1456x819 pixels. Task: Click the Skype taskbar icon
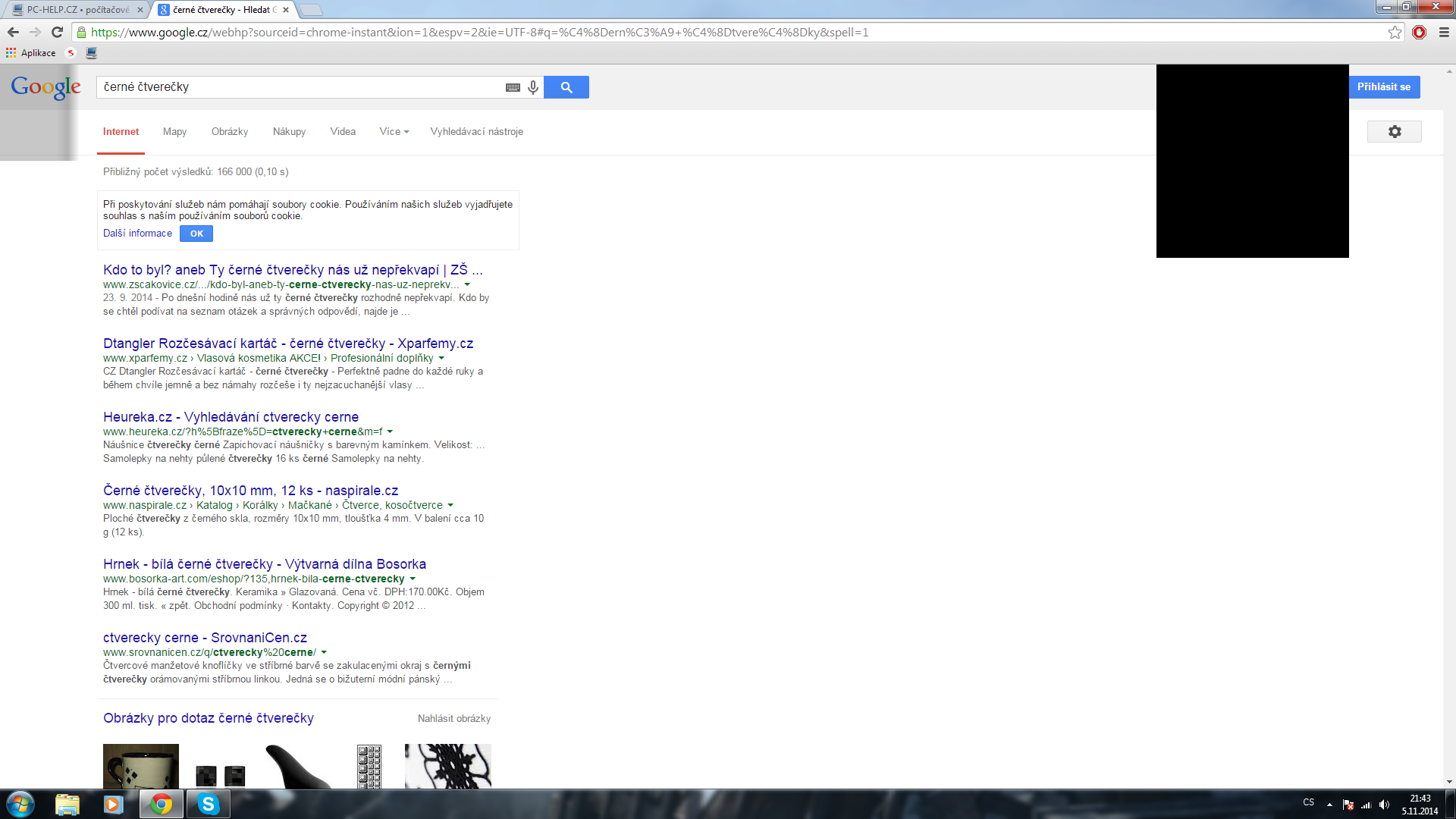click(208, 804)
